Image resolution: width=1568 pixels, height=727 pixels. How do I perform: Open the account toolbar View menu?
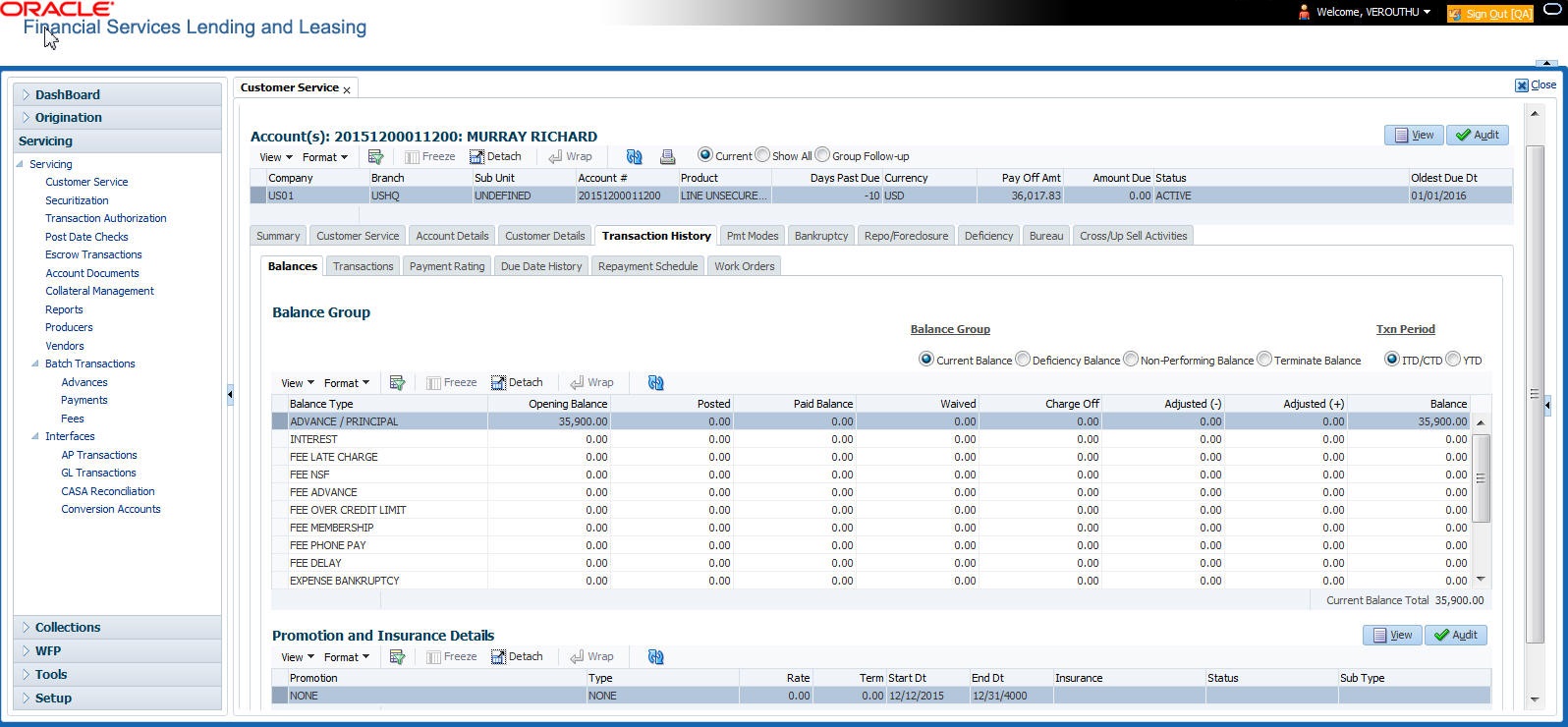pyautogui.click(x=275, y=157)
